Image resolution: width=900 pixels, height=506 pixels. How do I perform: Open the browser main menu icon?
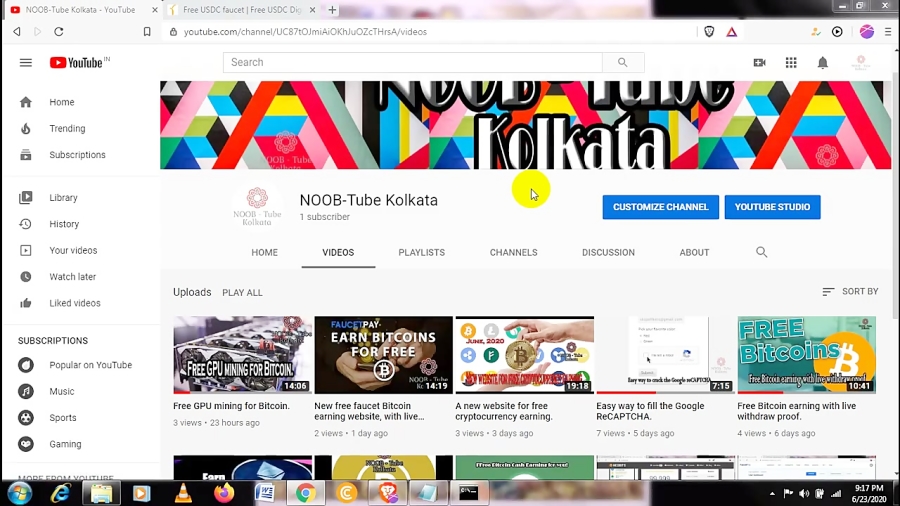pyautogui.click(x=888, y=32)
